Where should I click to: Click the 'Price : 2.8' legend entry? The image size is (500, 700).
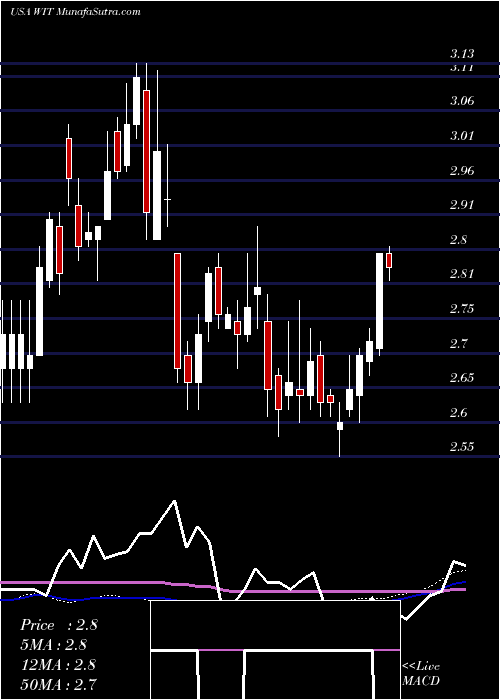58,625
